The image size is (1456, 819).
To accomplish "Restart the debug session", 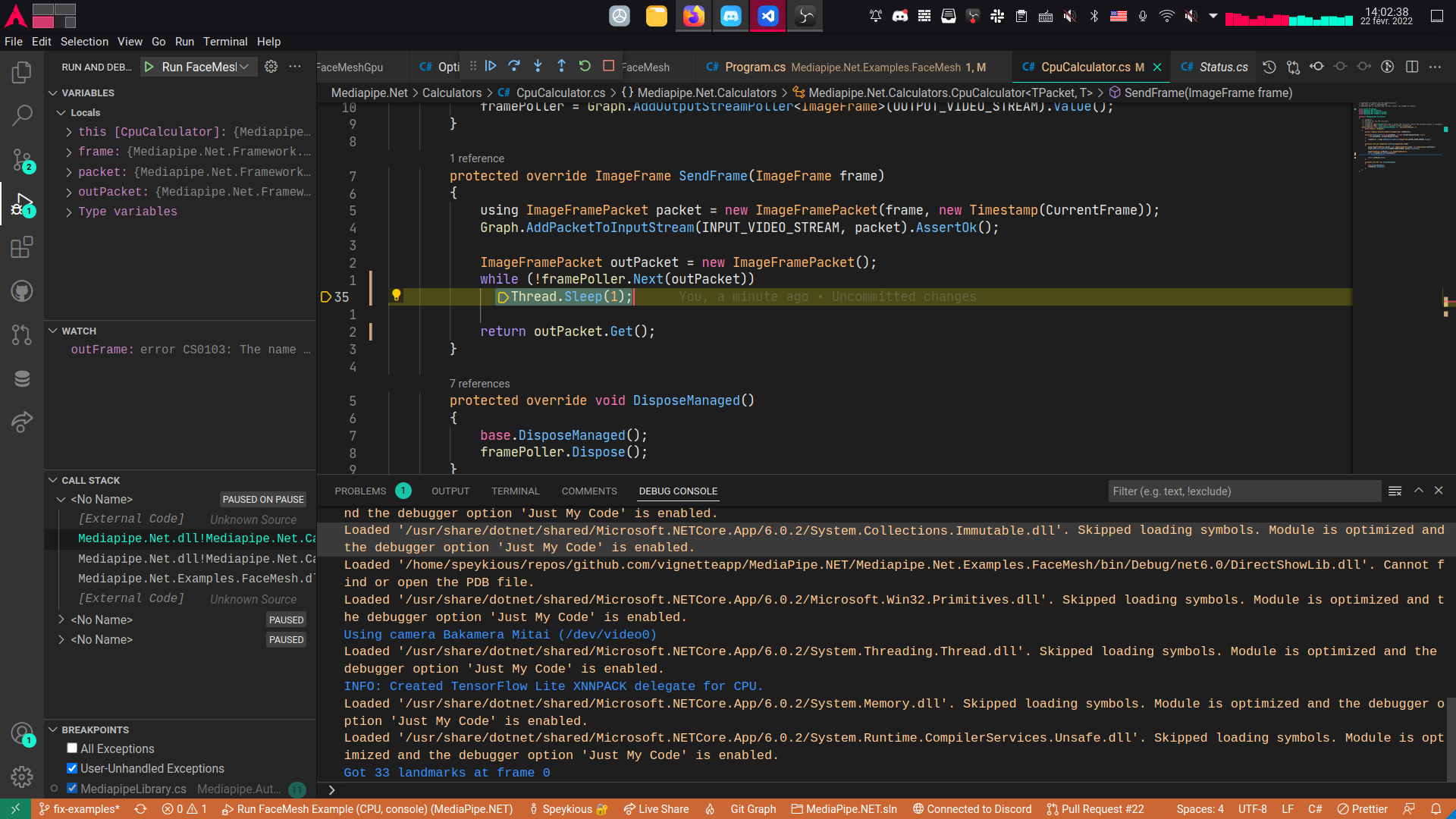I will [585, 66].
